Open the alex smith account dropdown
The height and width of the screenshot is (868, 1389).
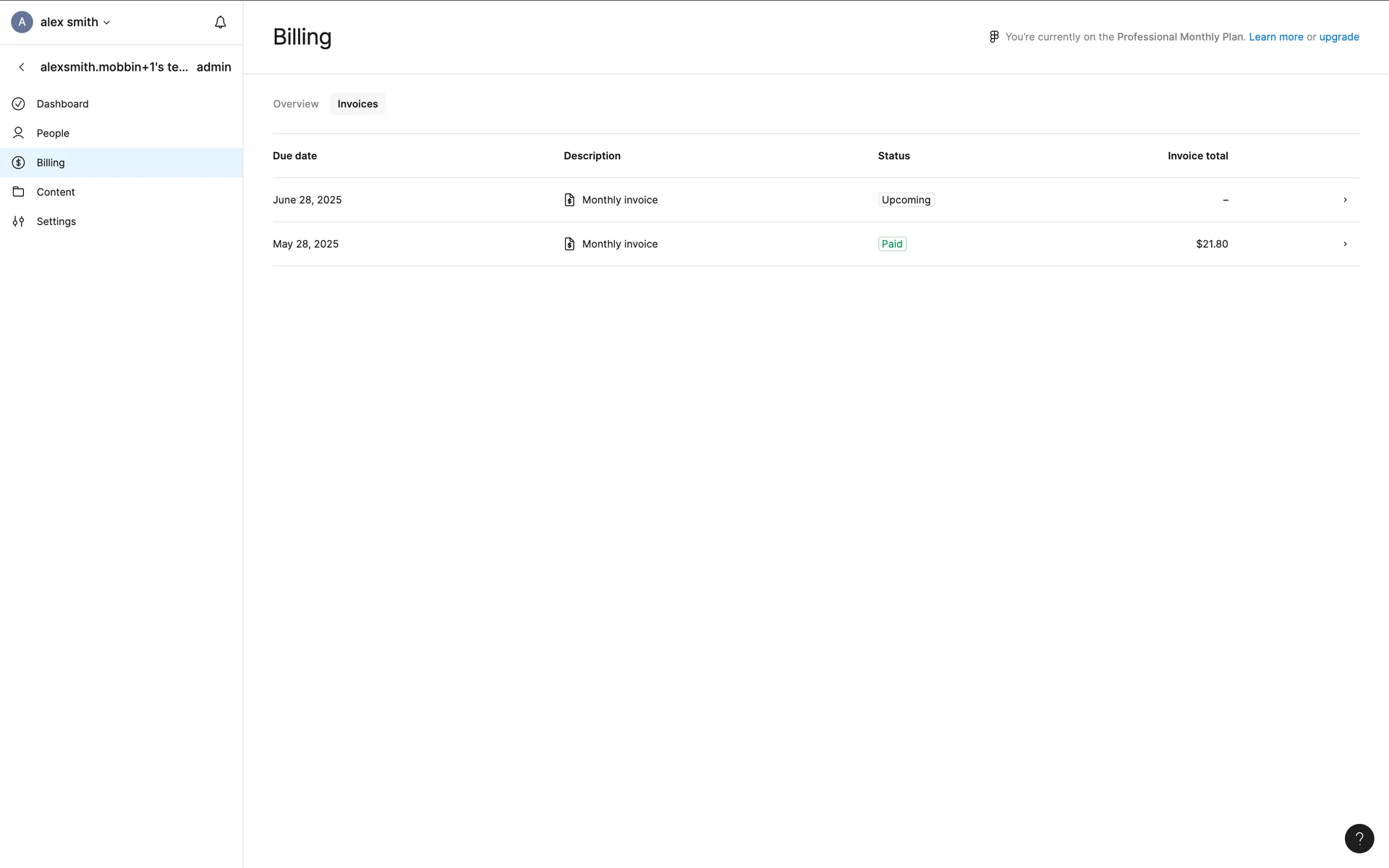[75, 22]
